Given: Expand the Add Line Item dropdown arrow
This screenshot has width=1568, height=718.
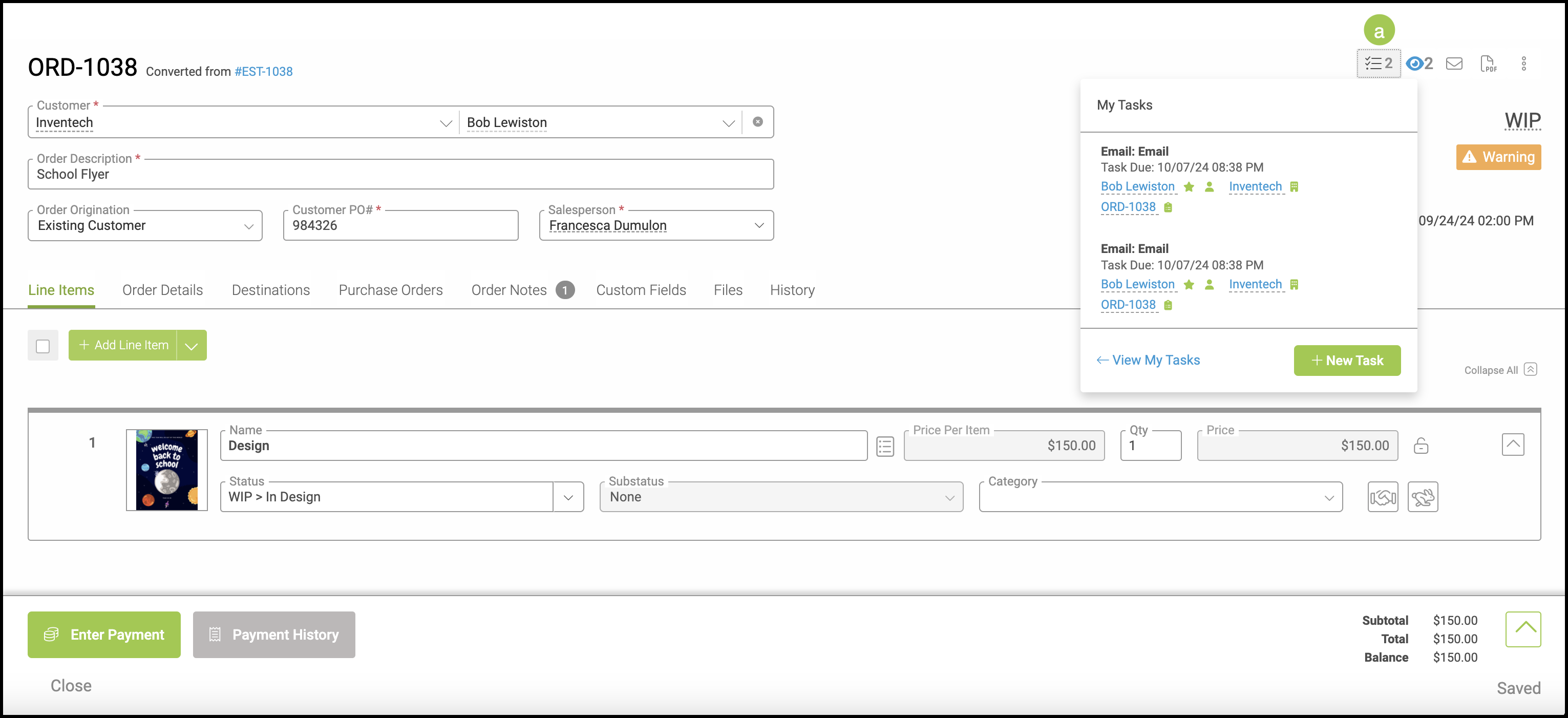Looking at the screenshot, I should click(x=191, y=346).
